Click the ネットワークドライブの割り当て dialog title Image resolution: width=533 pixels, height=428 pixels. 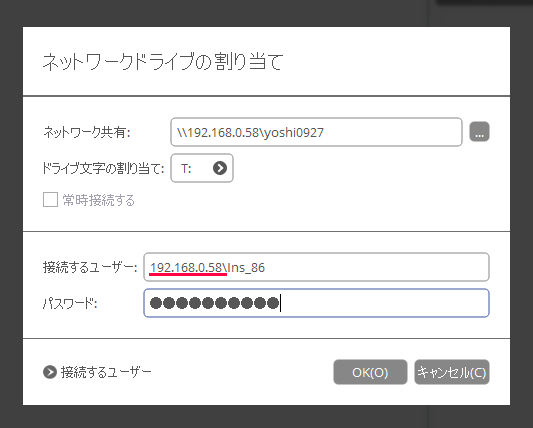click(163, 62)
